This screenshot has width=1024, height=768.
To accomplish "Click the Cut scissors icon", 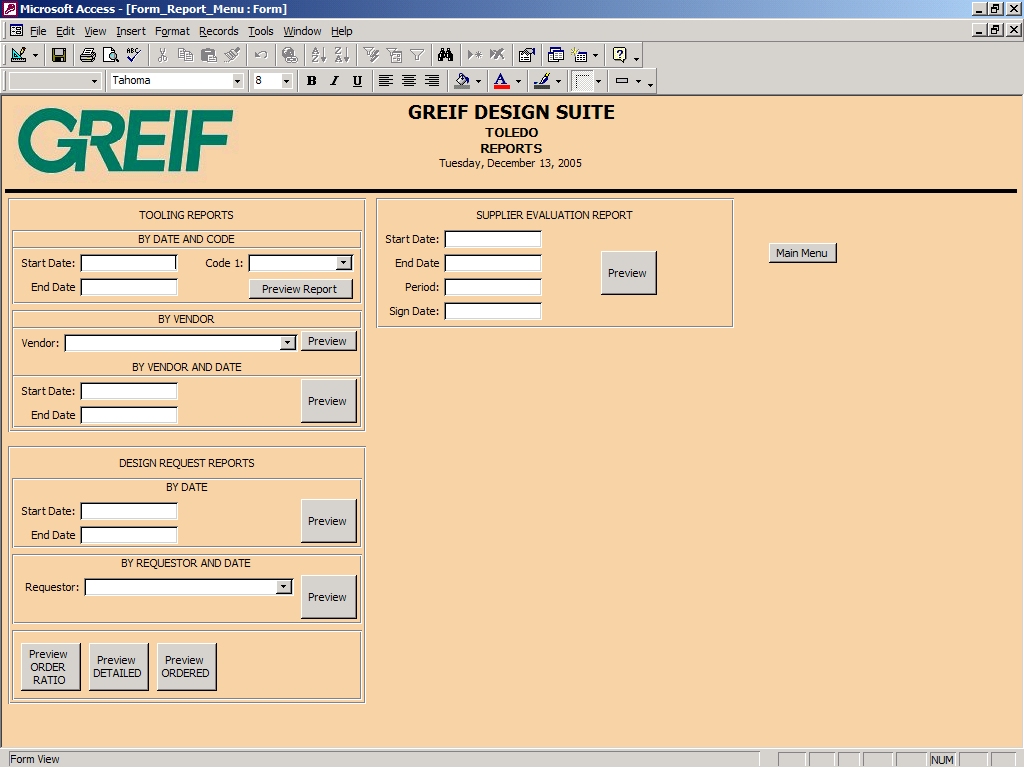I will [x=163, y=56].
